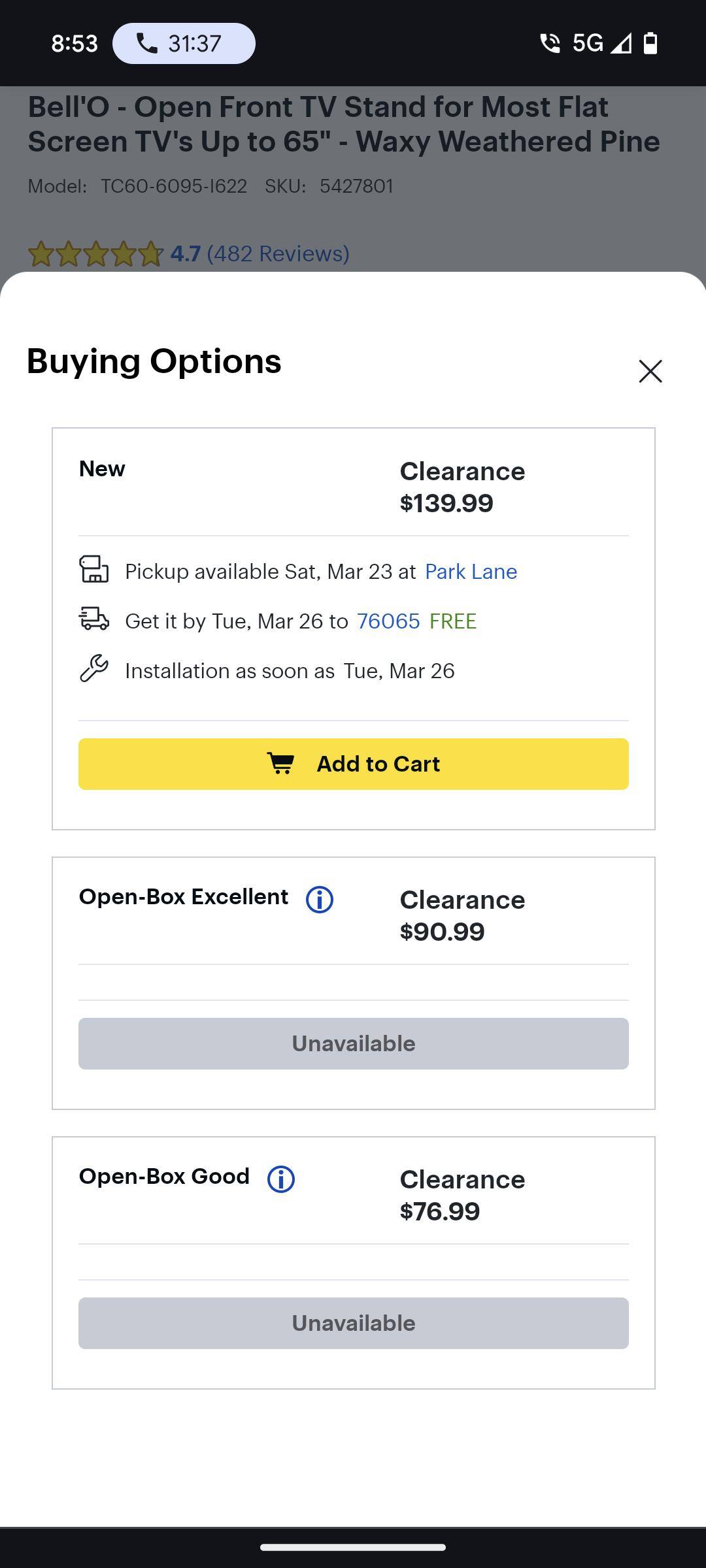
Task: Tap the Unavailable button under Open-Box Excellent
Action: coord(354,1043)
